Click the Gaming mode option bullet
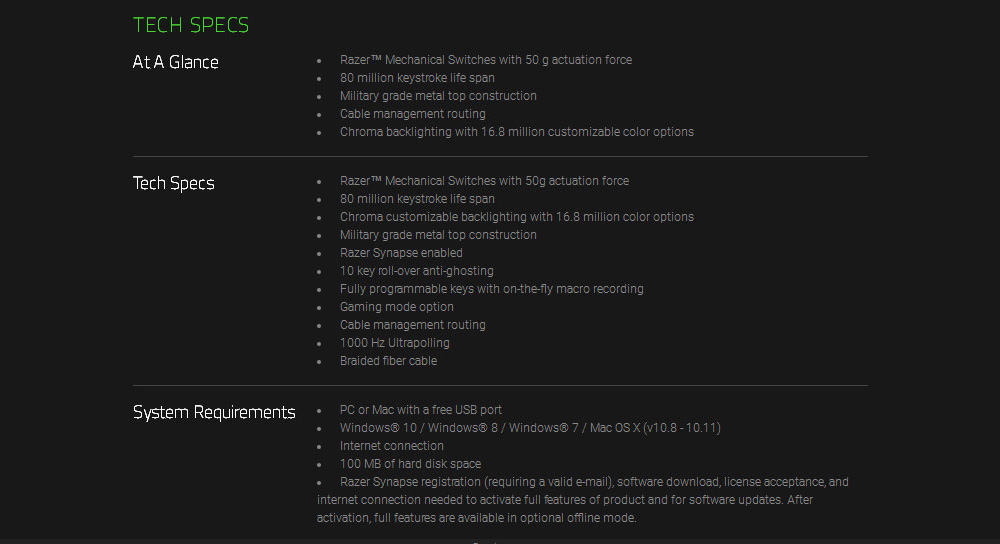The image size is (1000, 544). 396,307
